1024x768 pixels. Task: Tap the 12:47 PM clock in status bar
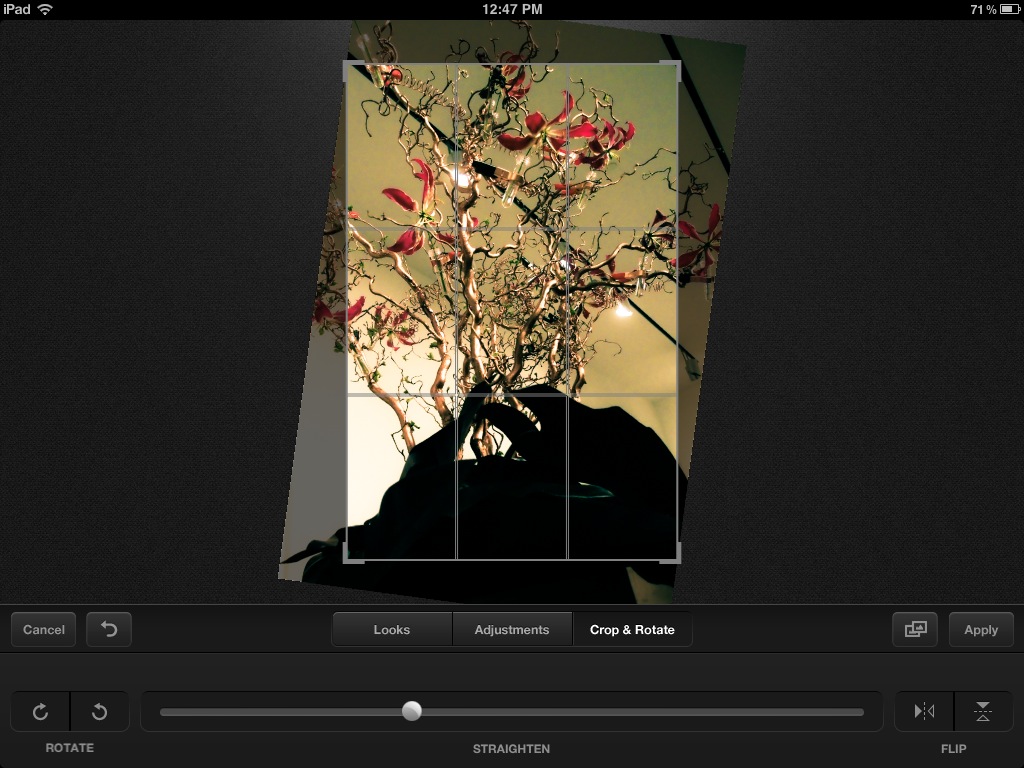click(x=512, y=9)
